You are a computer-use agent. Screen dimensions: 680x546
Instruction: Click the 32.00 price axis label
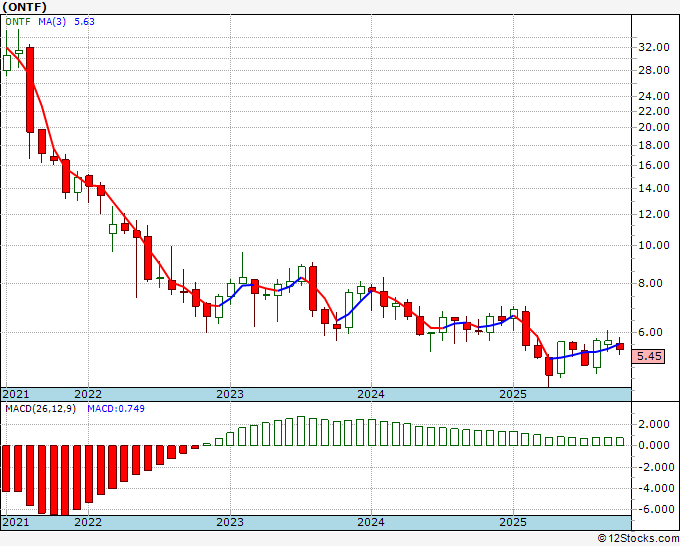pyautogui.click(x=654, y=47)
